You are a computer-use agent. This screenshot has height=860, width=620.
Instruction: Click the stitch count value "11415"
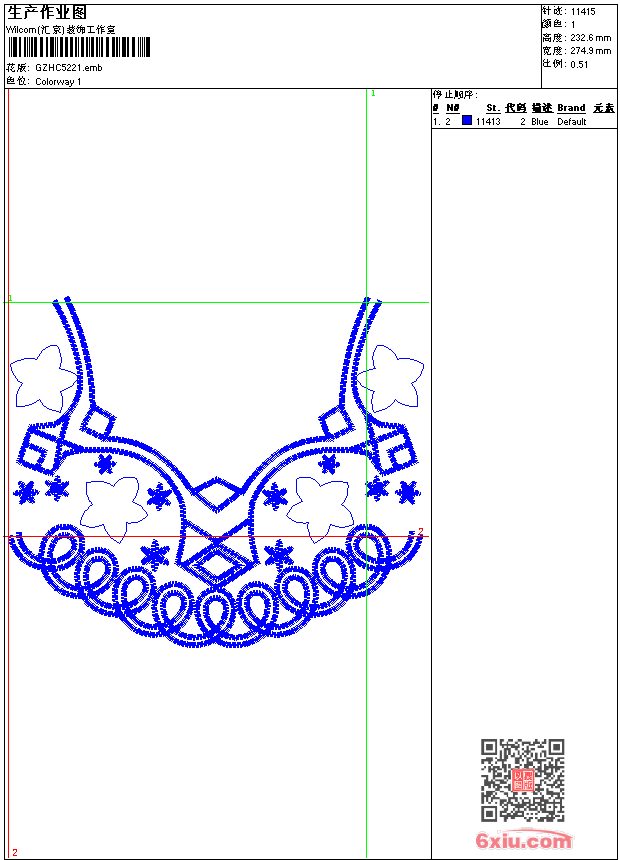click(583, 12)
